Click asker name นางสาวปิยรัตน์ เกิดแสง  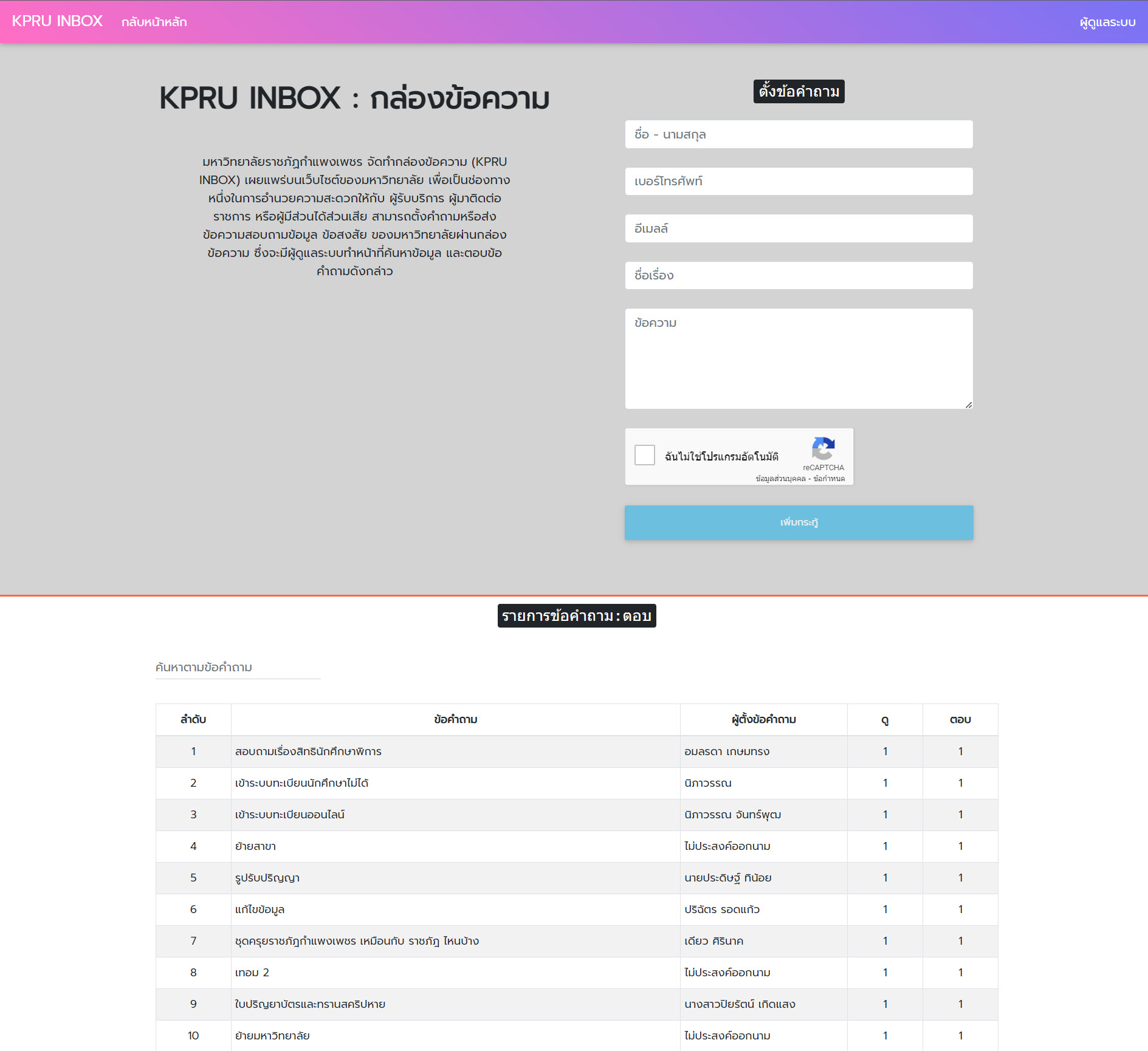point(740,1004)
